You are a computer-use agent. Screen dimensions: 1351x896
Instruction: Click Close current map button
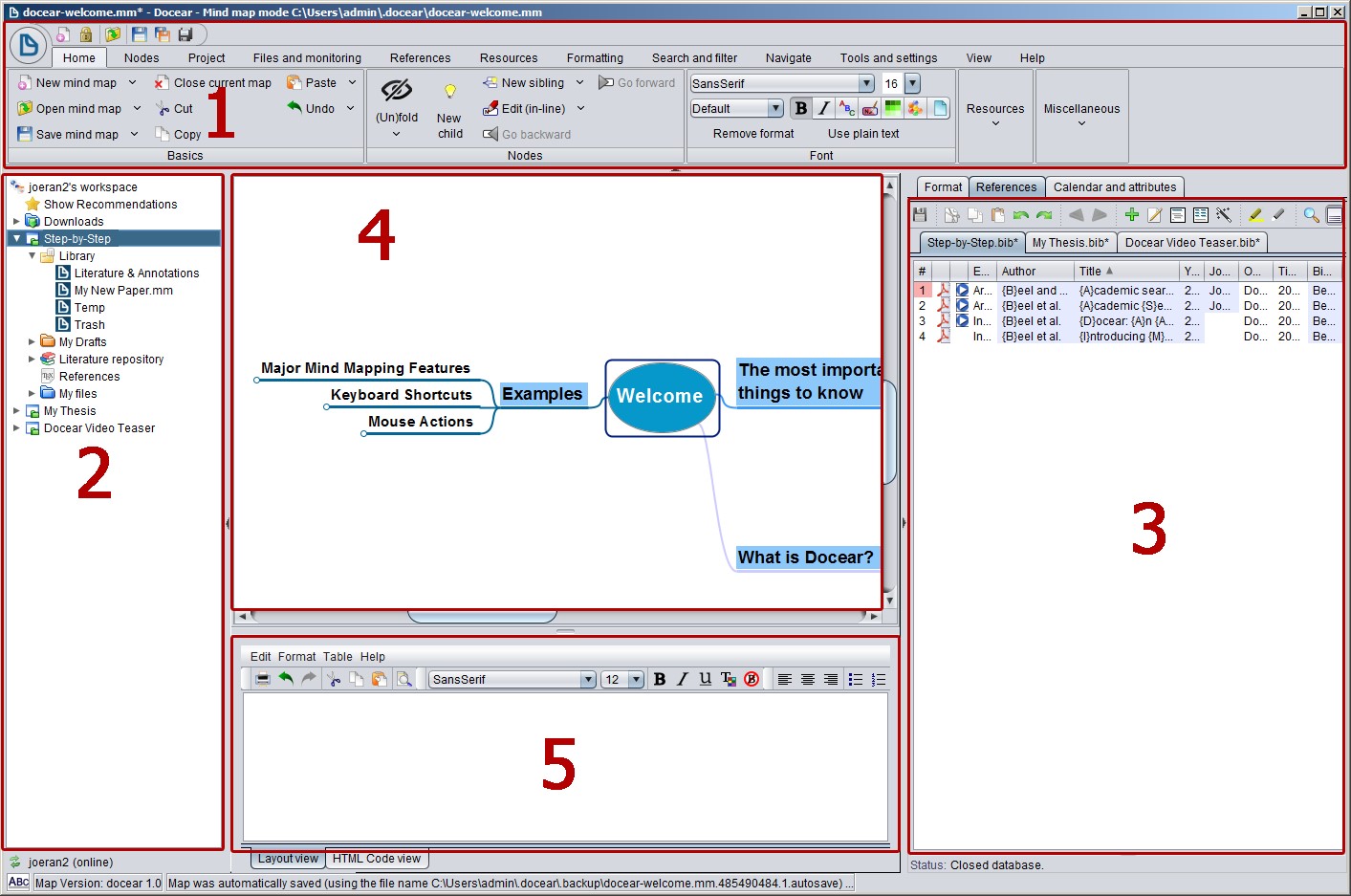213,83
